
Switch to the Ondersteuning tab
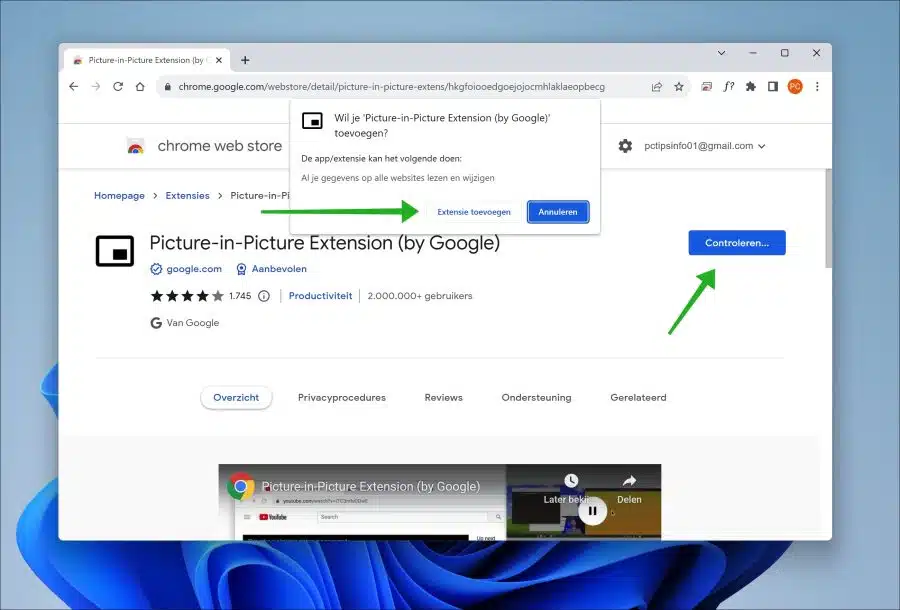[536, 398]
